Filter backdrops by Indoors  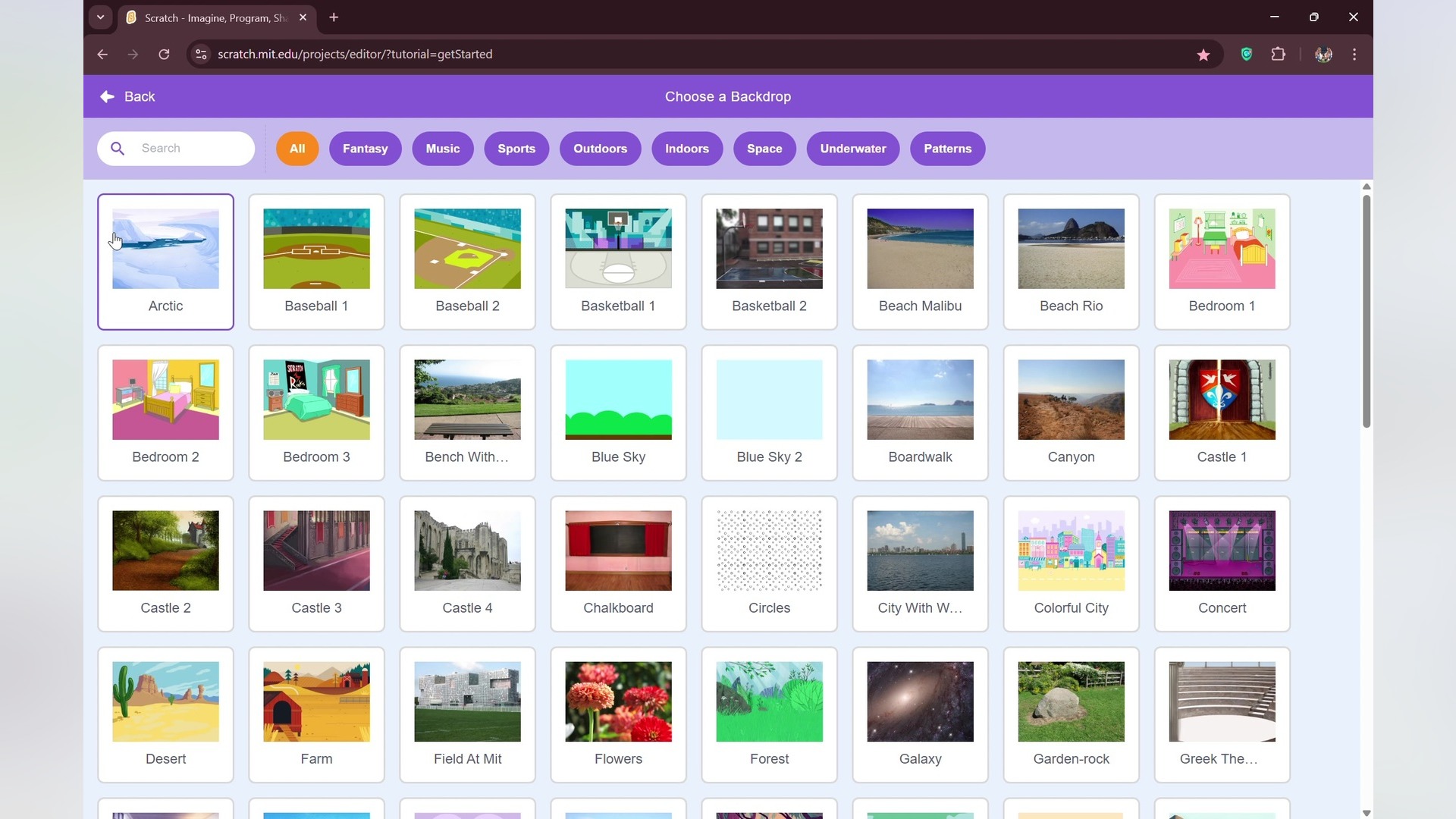tap(687, 149)
